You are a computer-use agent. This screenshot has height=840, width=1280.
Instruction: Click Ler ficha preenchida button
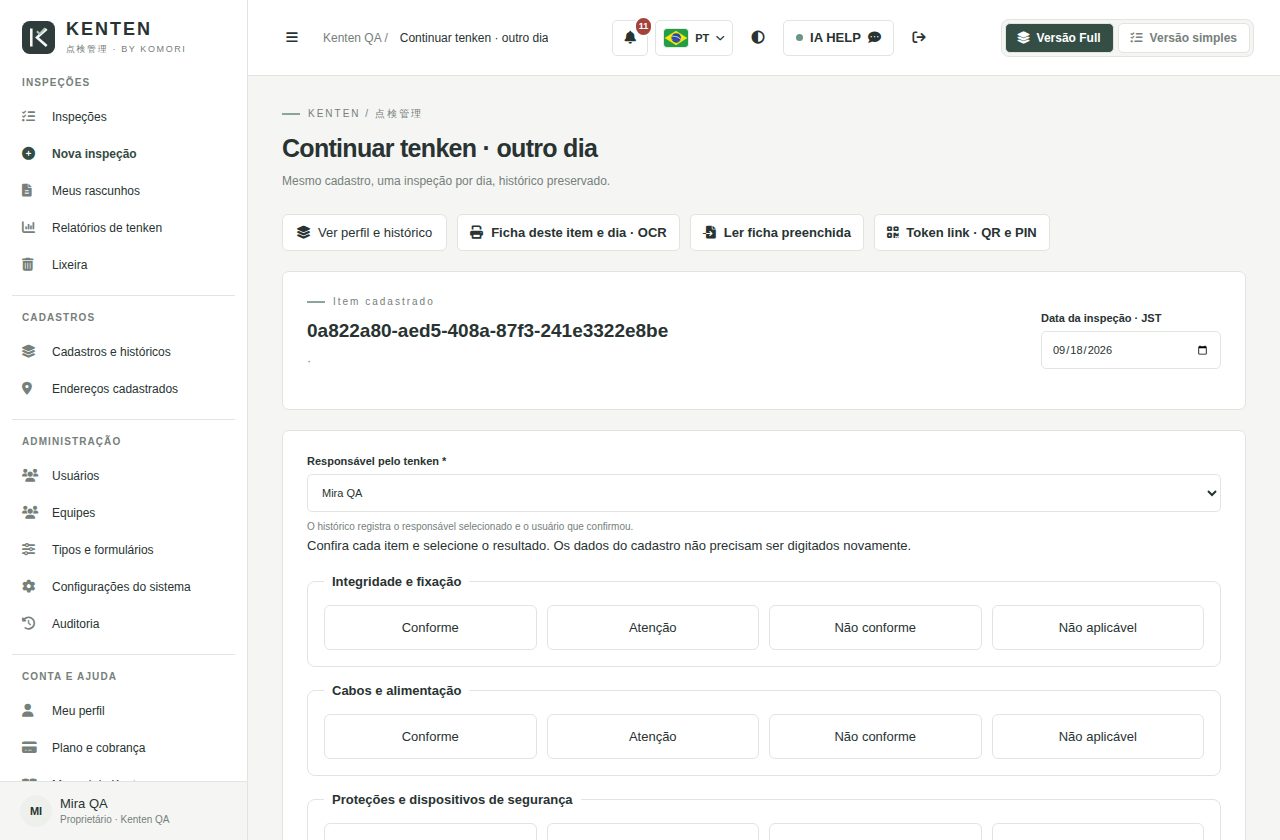pyautogui.click(x=777, y=232)
